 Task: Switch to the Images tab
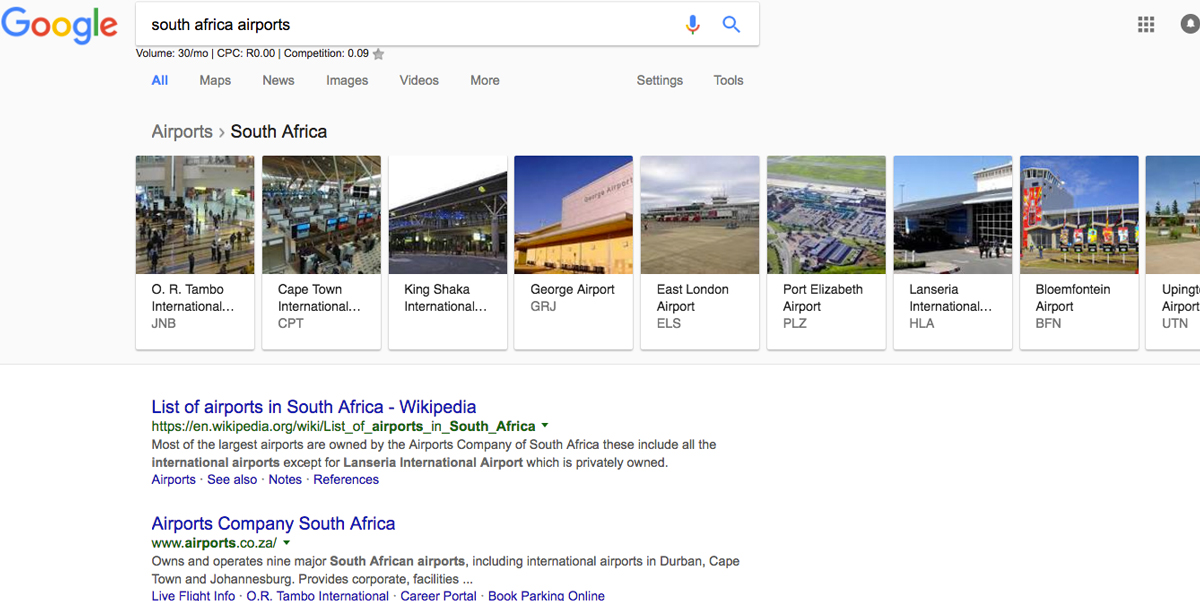pos(347,81)
